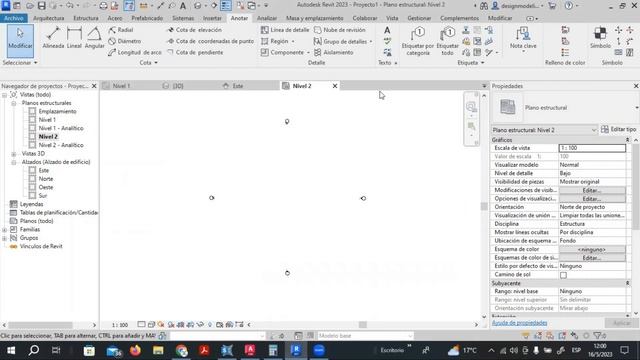Click the 1:100 view scale control
The height and width of the screenshot is (360, 640).
tap(120, 325)
